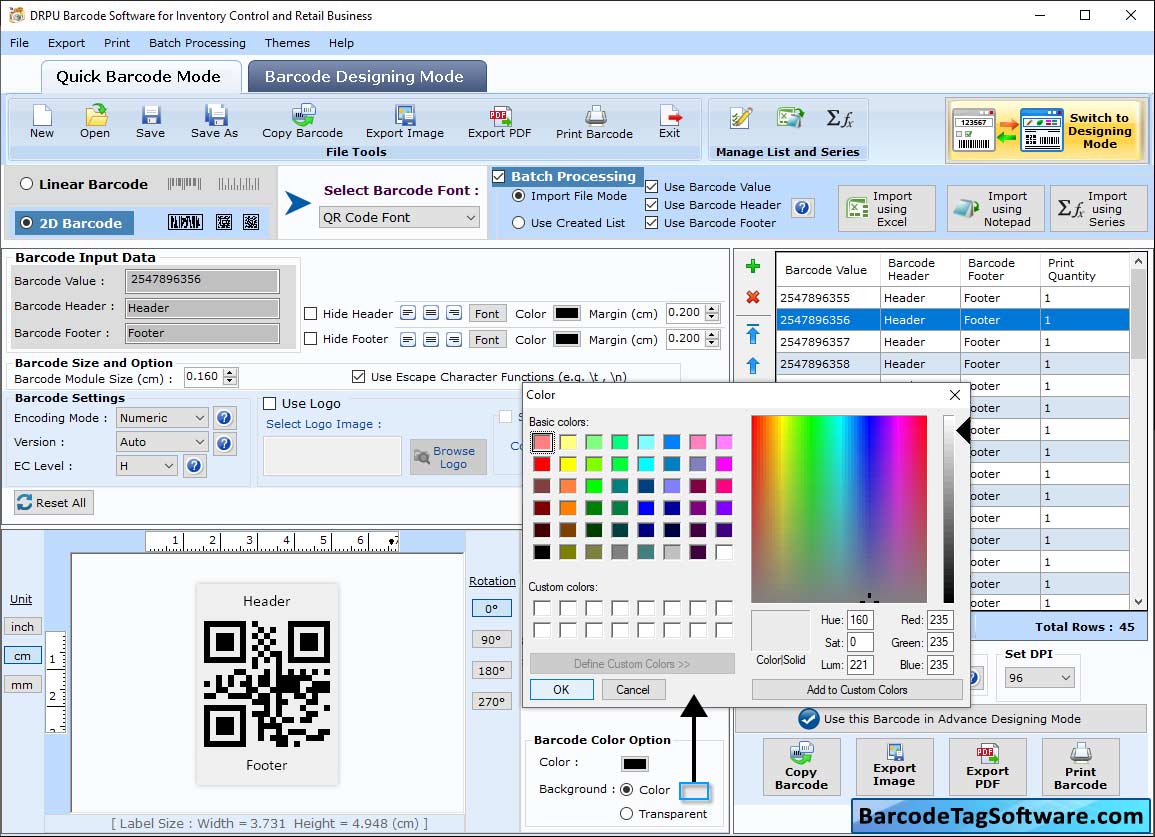Pick the pure red basic color swatch
The height and width of the screenshot is (837, 1155).
click(542, 464)
